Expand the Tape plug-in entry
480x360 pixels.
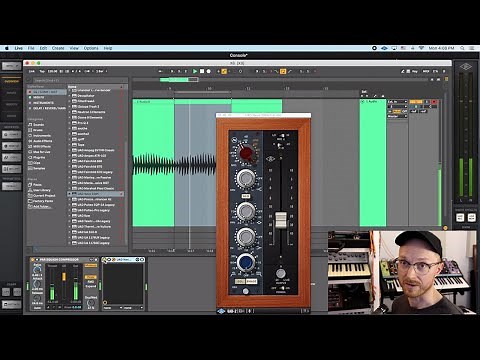(70, 145)
